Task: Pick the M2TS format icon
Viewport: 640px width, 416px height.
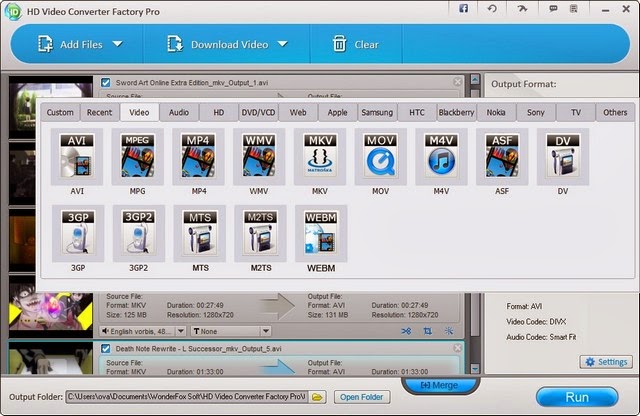Action: coord(260,234)
